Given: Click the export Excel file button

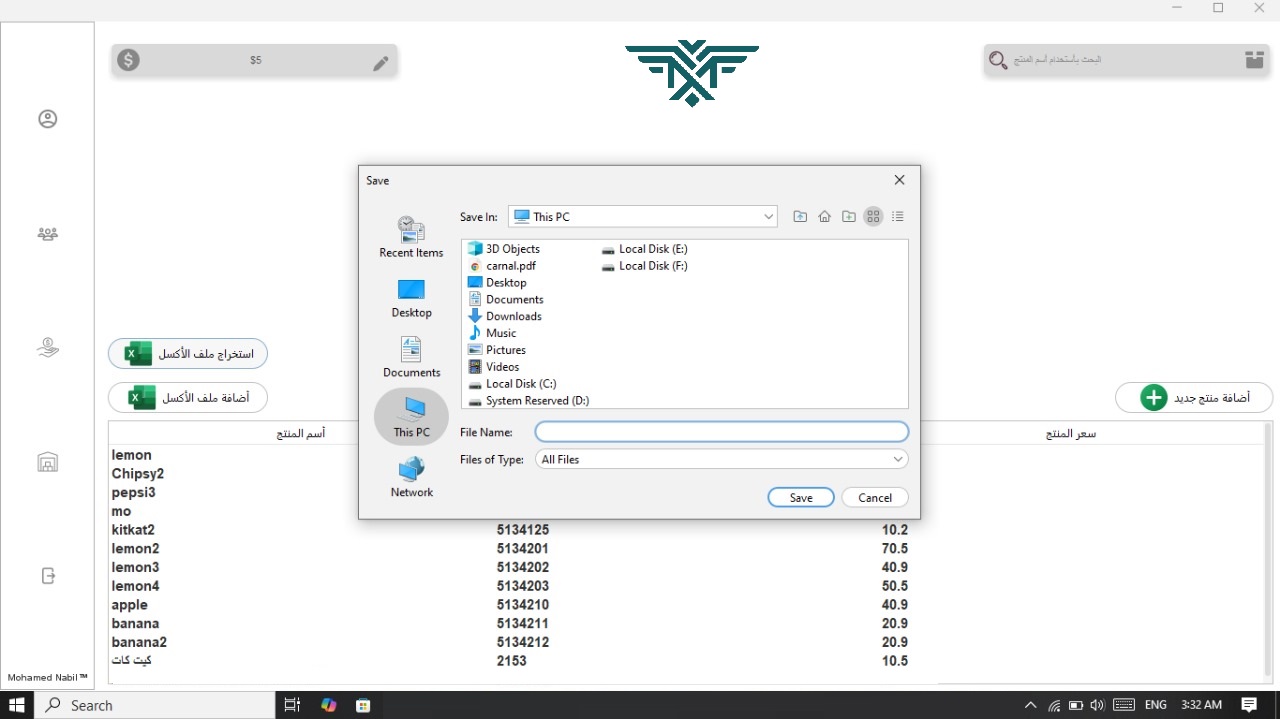Looking at the screenshot, I should pyautogui.click(x=188, y=354).
